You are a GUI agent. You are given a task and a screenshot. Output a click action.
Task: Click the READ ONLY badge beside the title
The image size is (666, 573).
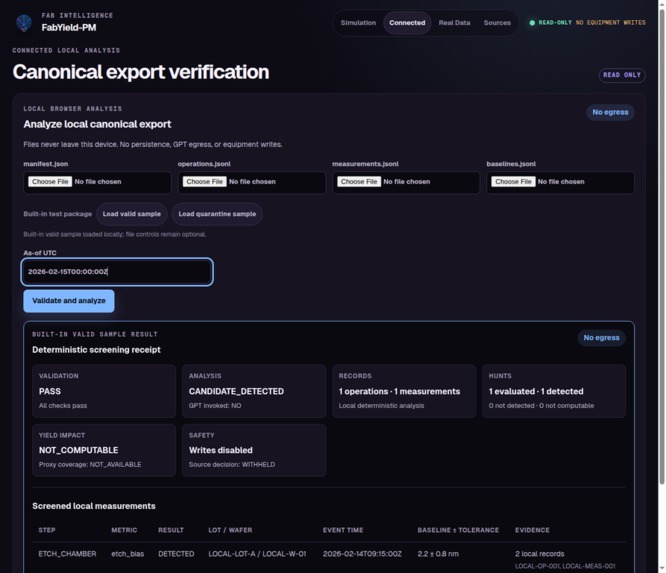(622, 75)
